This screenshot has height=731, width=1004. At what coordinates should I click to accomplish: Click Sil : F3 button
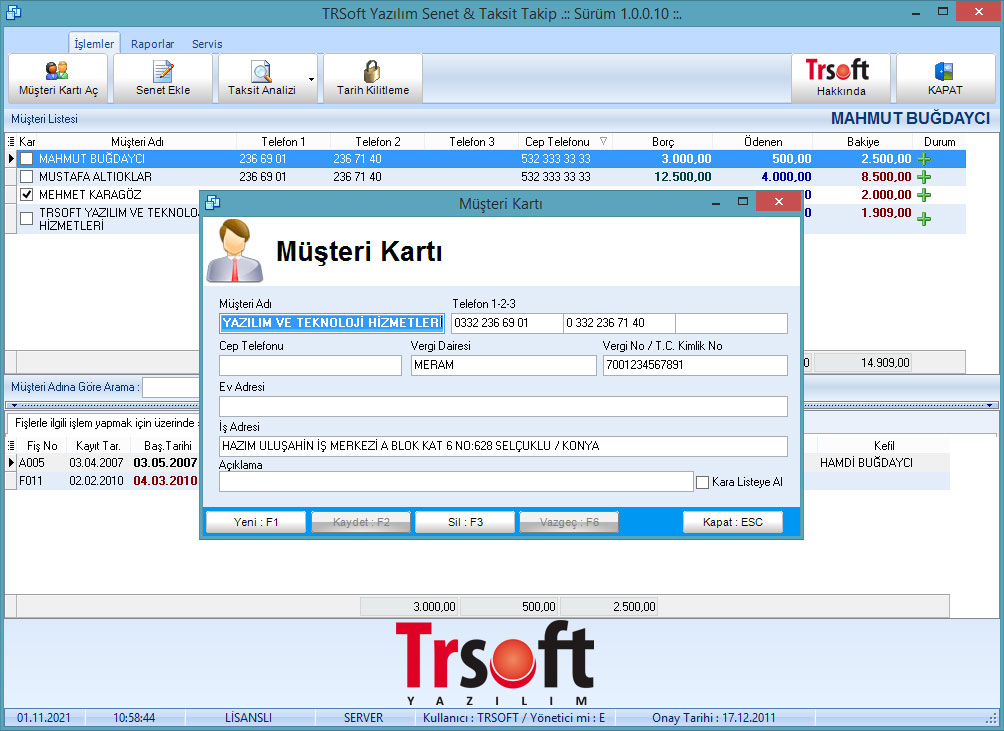(x=465, y=522)
